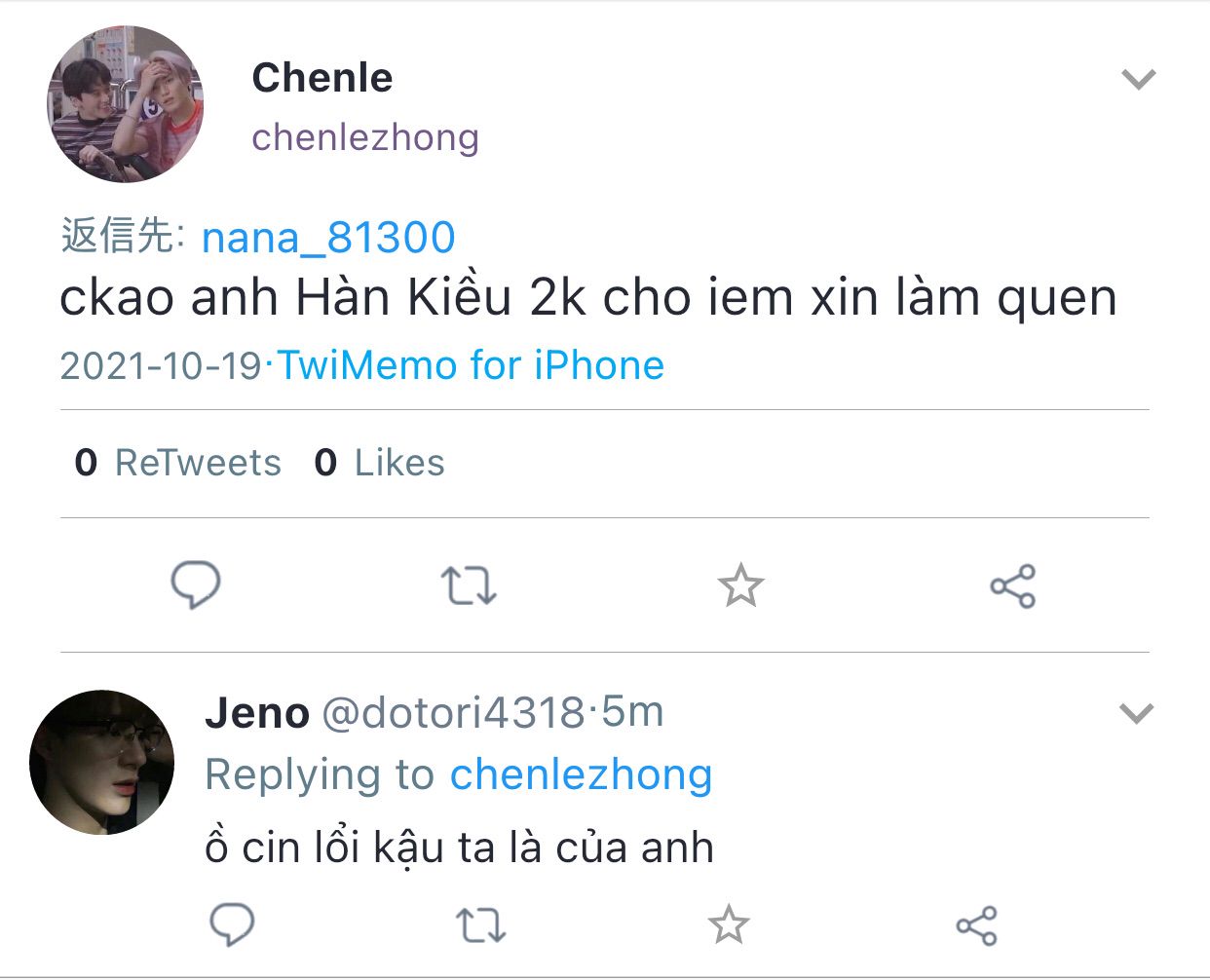
Task: Share Chenle's tweet
Action: click(x=1013, y=585)
